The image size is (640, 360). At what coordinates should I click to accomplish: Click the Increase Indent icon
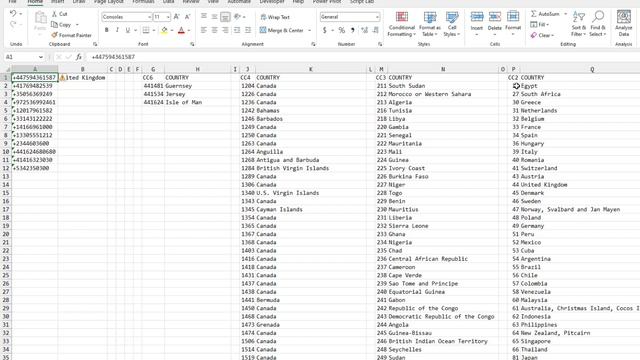click(x=248, y=30)
